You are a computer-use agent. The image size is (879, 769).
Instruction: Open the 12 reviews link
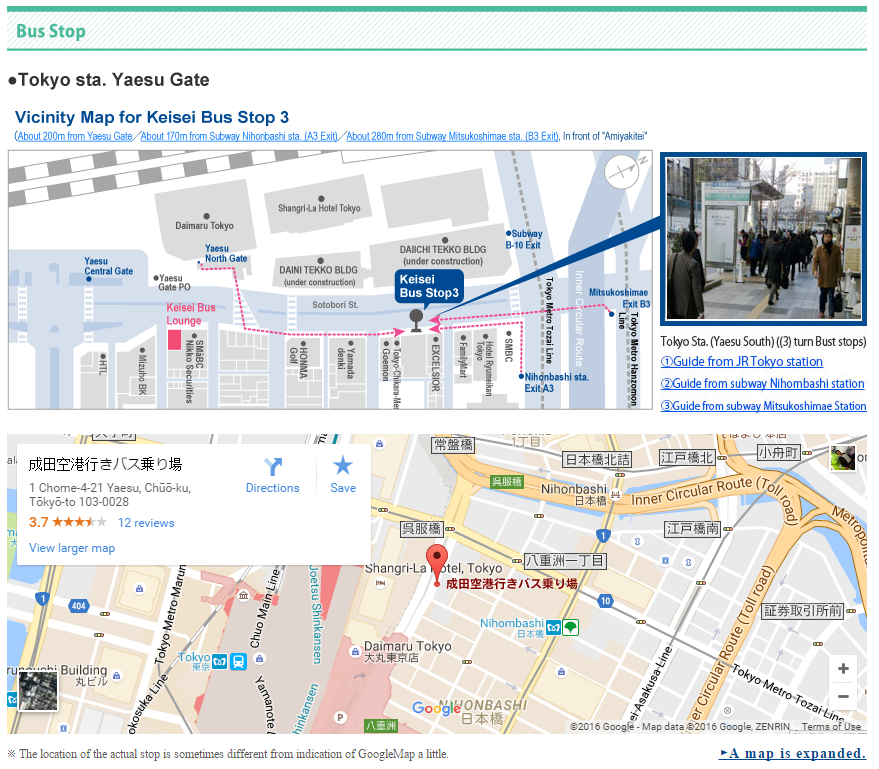pos(146,523)
